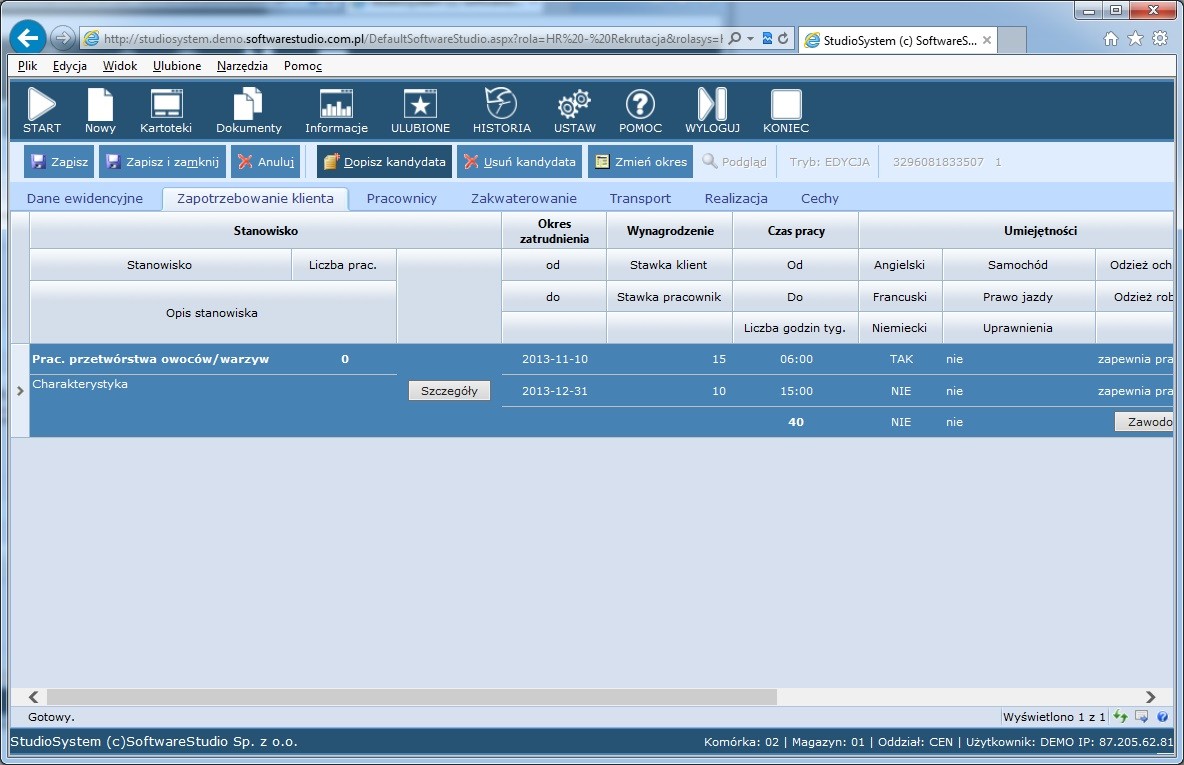Click the Zawodo button in the row
The image size is (1184, 765).
pos(1144,421)
